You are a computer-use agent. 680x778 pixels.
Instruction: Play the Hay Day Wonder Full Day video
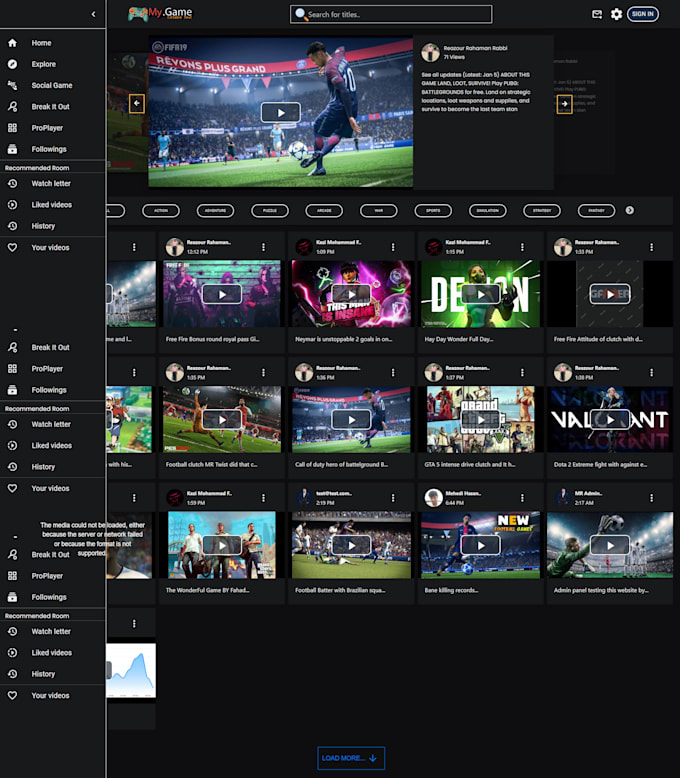click(x=481, y=294)
